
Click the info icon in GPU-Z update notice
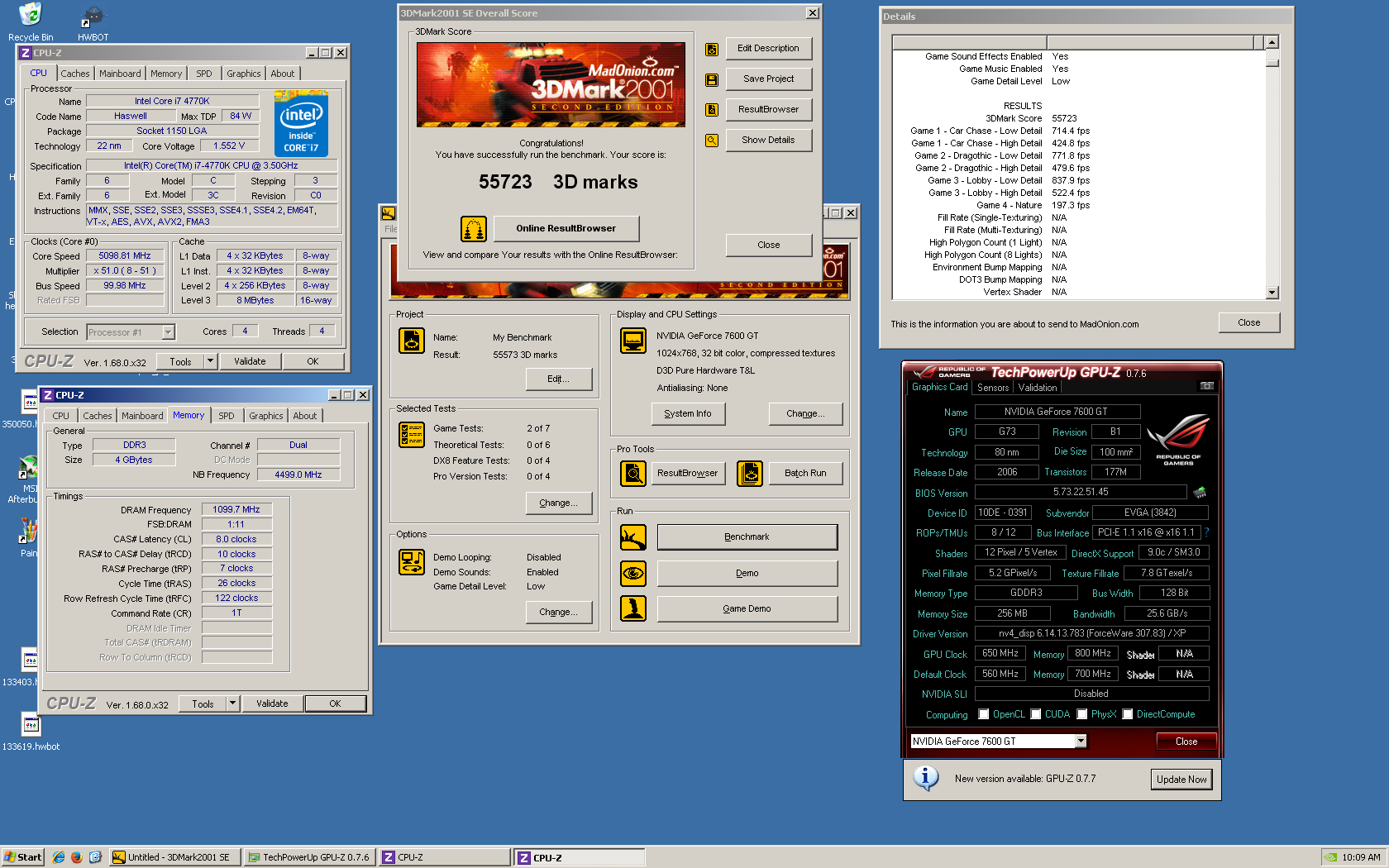[926, 778]
